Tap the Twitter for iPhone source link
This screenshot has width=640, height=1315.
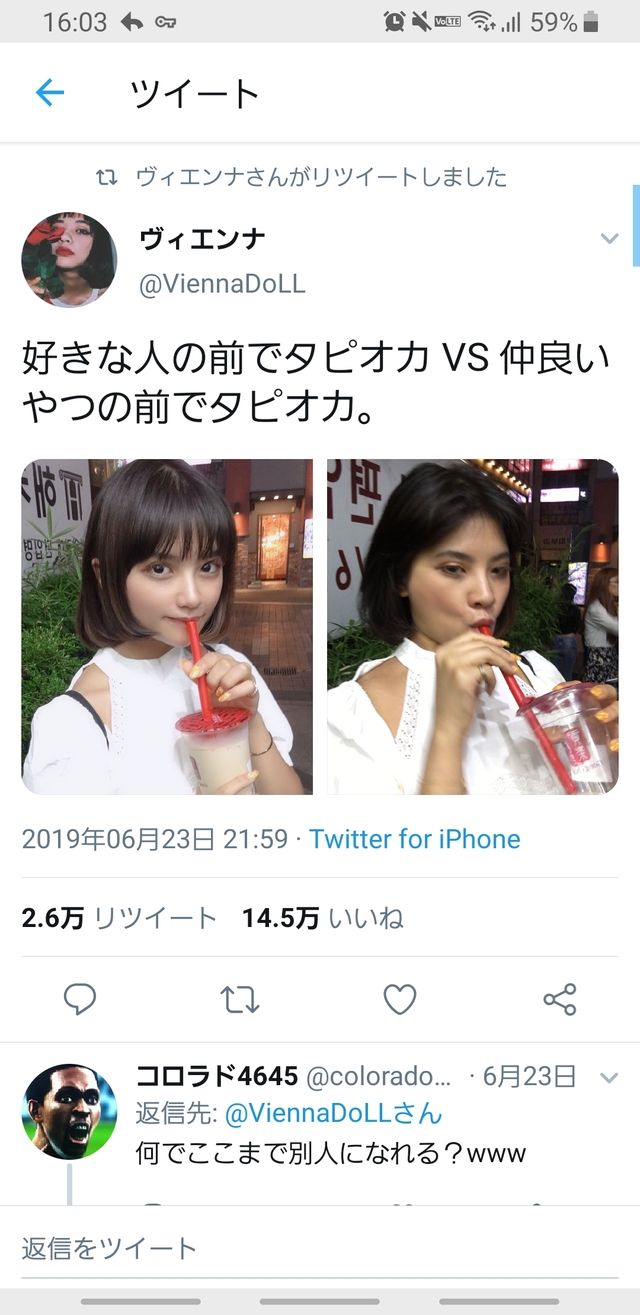pyautogui.click(x=415, y=839)
